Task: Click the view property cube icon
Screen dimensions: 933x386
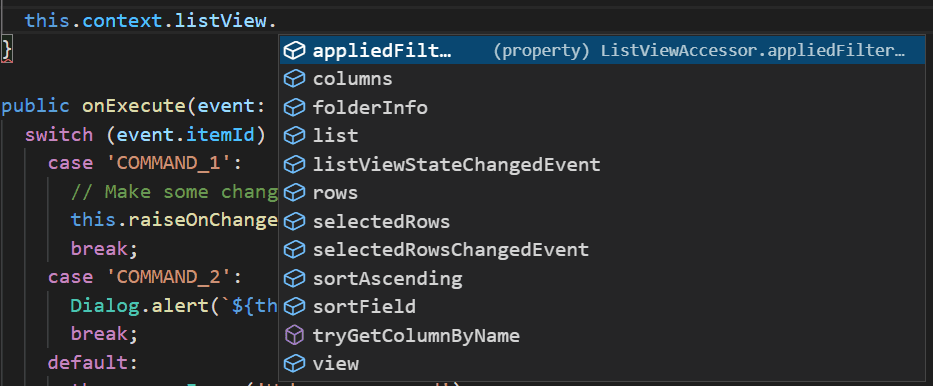Action: coord(294,363)
